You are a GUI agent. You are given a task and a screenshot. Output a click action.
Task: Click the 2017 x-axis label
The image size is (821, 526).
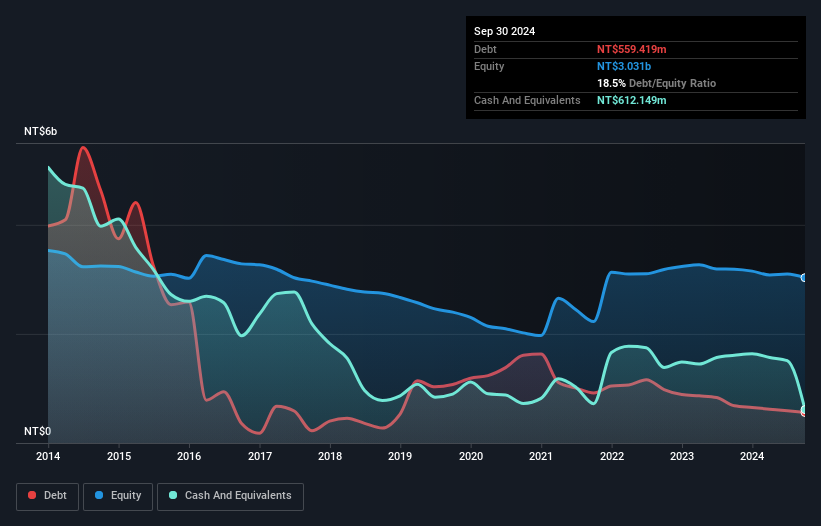point(260,456)
